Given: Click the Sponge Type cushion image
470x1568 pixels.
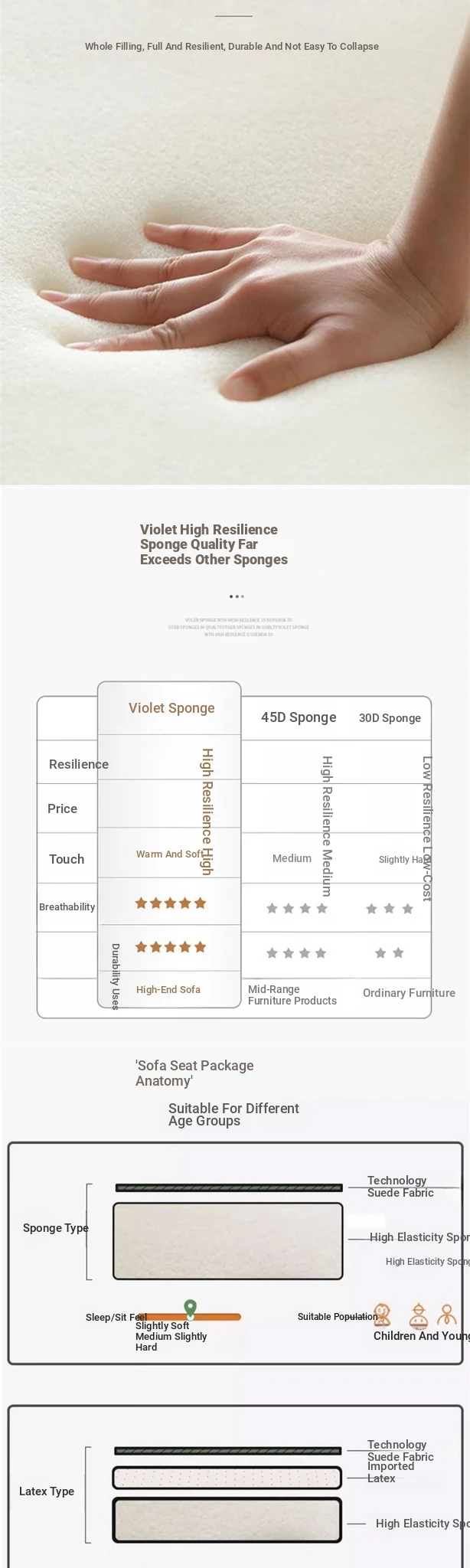Looking at the screenshot, I should pyautogui.click(x=227, y=1241).
